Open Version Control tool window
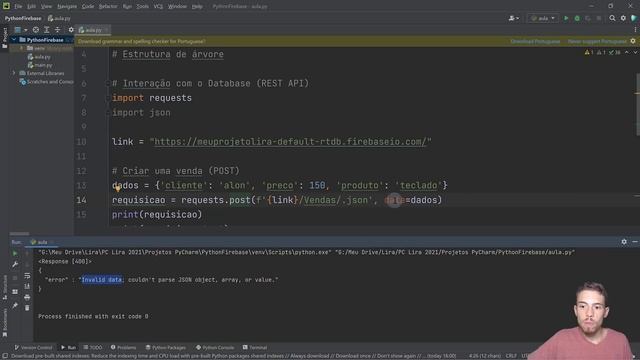 point(33,347)
